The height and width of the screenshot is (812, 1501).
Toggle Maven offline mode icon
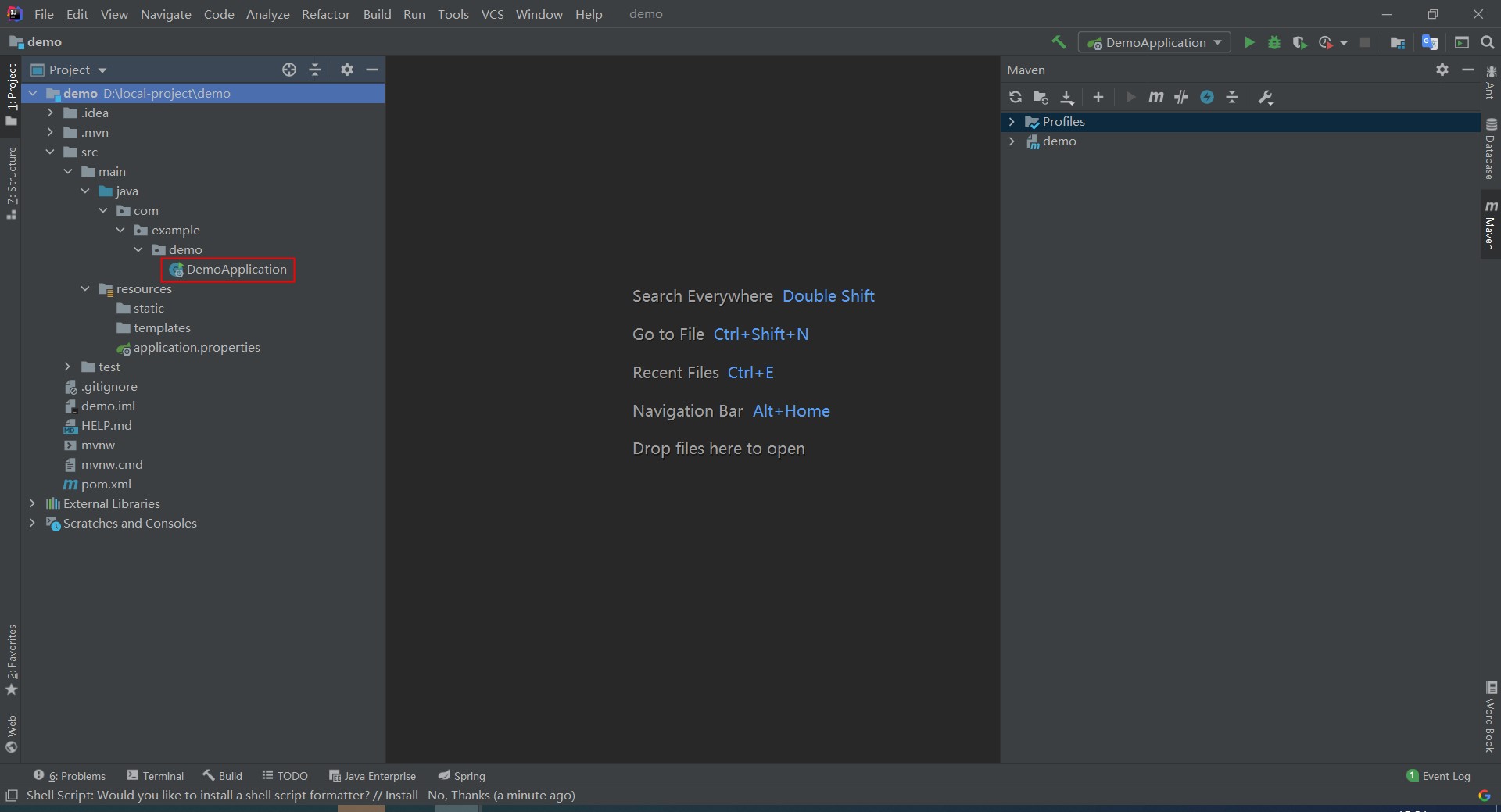click(1181, 97)
